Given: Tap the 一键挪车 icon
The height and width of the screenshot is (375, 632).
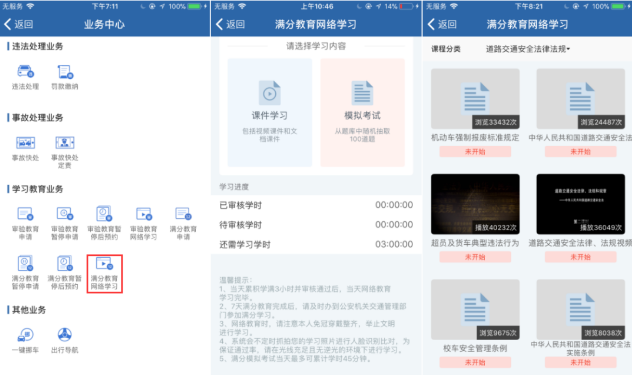Looking at the screenshot, I should pos(25,341).
